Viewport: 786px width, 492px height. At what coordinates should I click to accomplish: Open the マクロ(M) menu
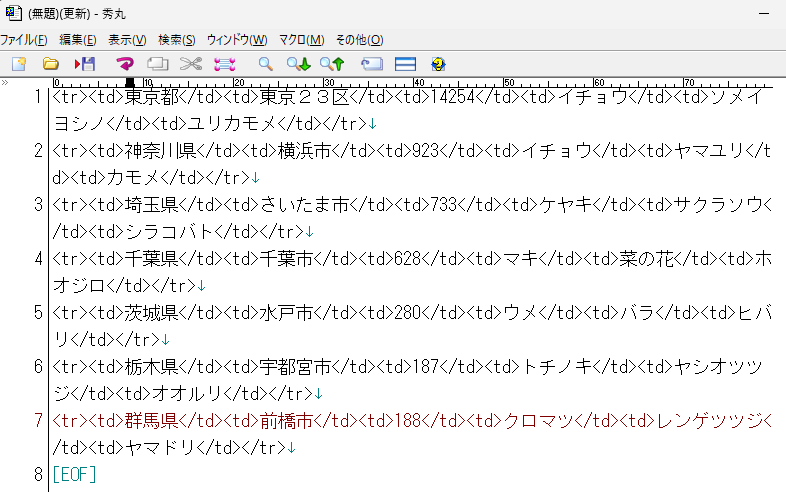[301, 40]
